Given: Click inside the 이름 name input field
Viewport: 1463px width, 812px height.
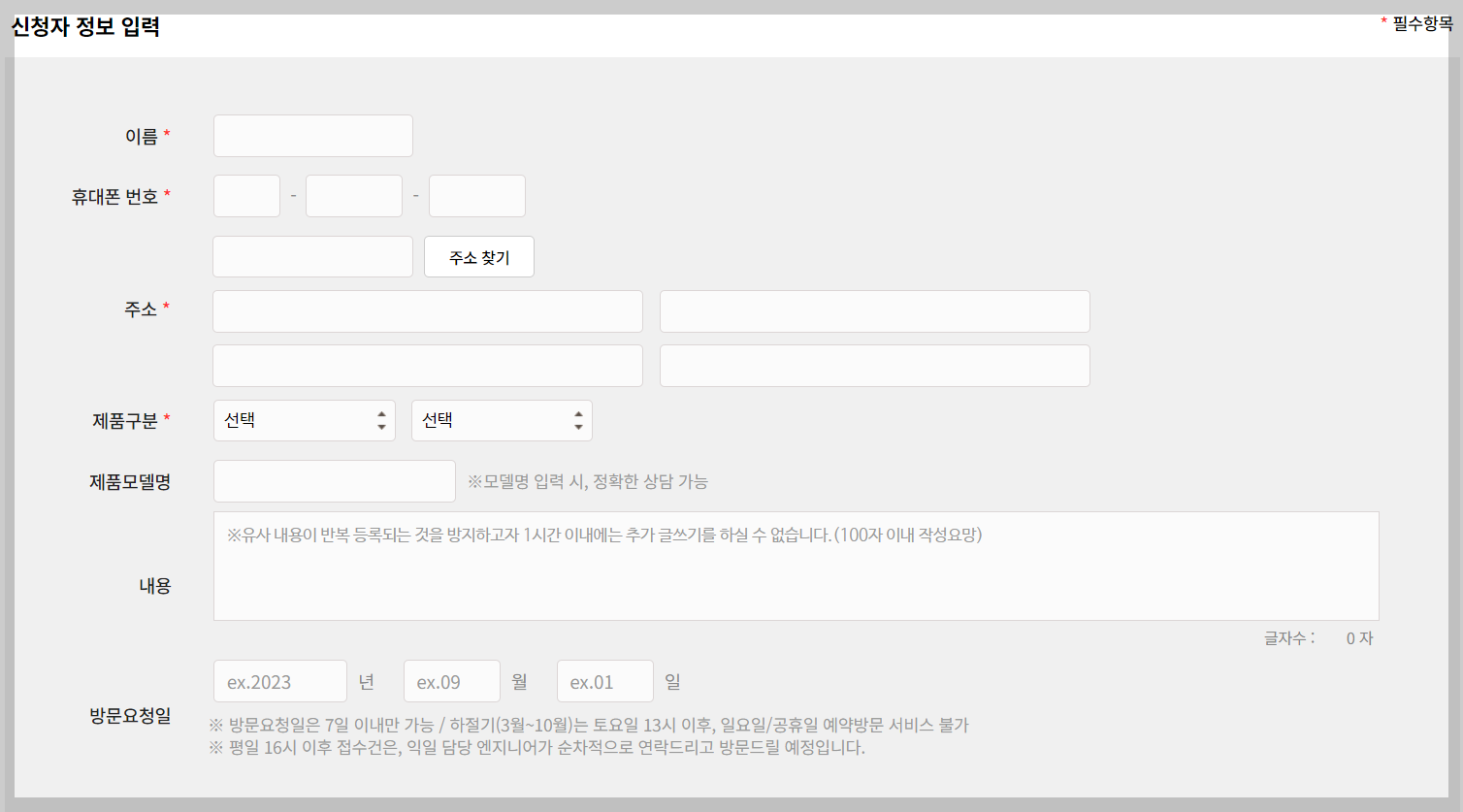Looking at the screenshot, I should 312,135.
